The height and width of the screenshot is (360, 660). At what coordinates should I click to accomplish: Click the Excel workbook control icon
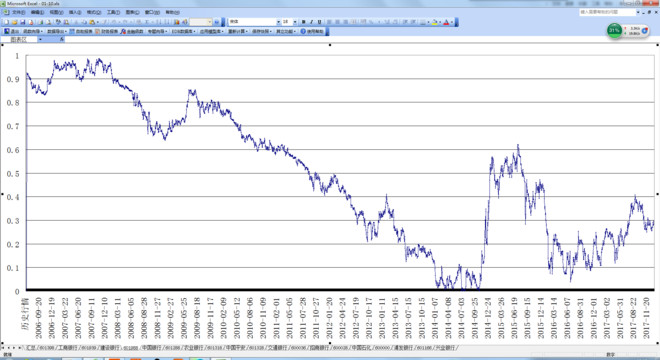point(6,12)
